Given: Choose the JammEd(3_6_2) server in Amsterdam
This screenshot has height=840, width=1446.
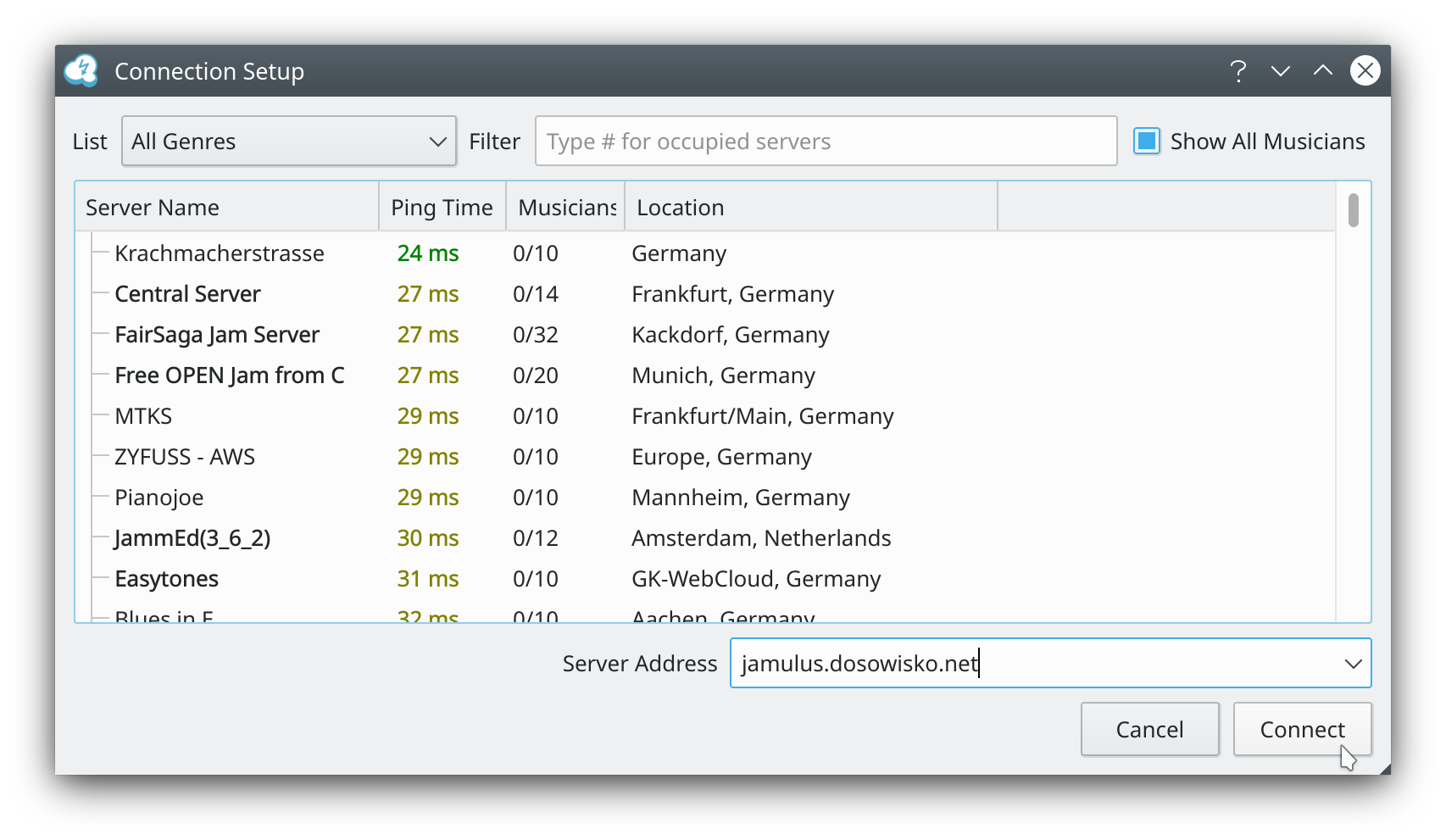Looking at the screenshot, I should click(192, 538).
